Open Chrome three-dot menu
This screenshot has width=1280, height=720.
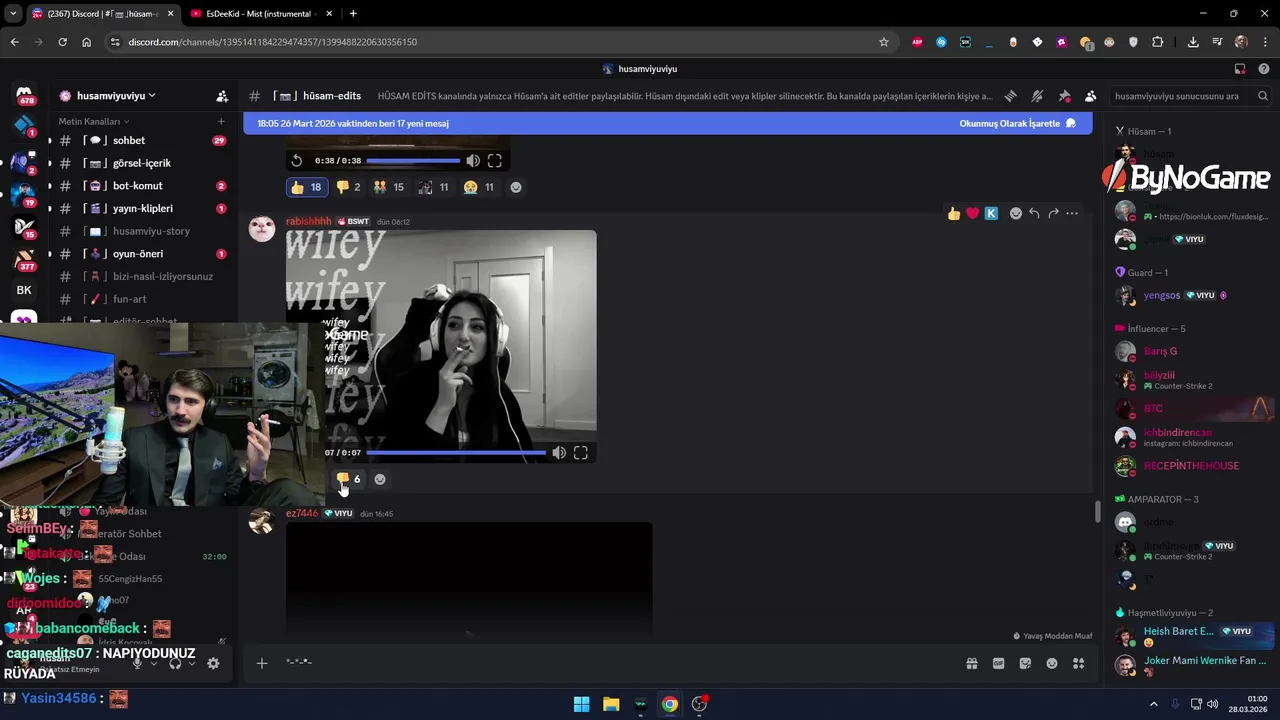(1264, 42)
